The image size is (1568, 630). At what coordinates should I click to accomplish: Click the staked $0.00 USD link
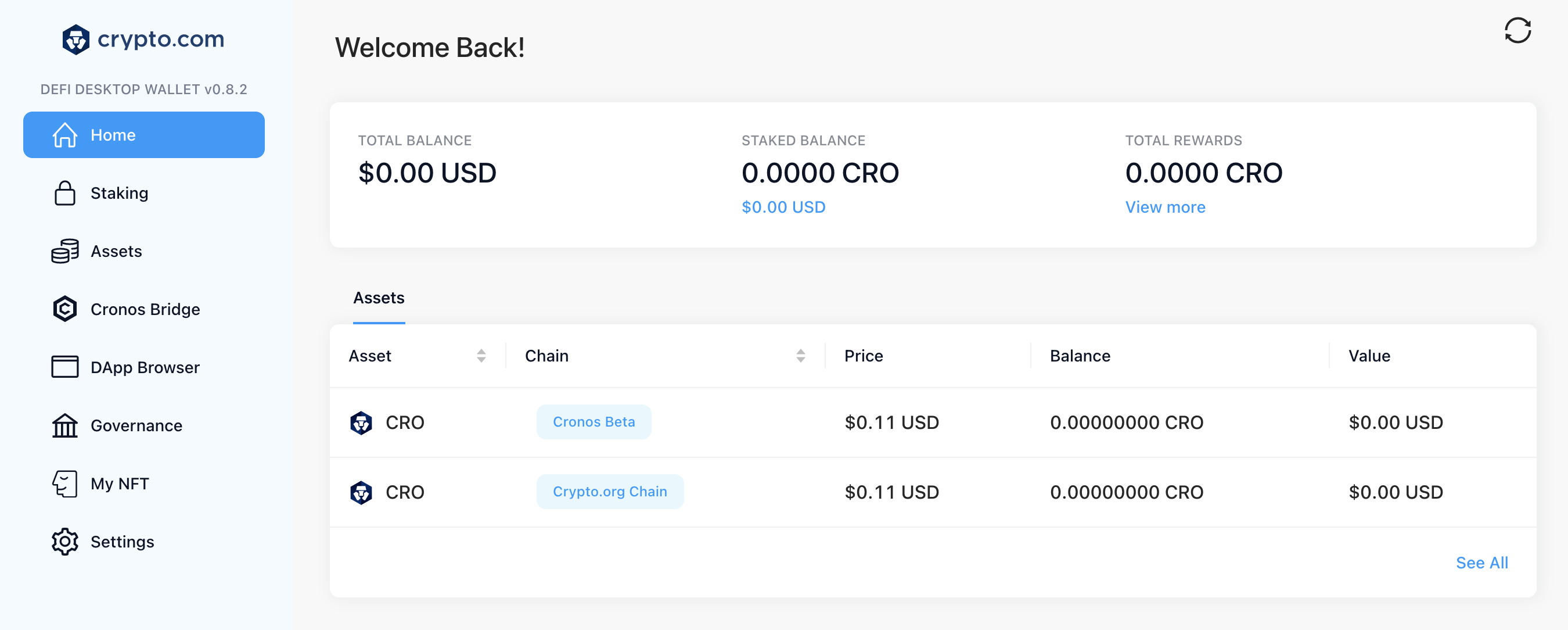(783, 207)
